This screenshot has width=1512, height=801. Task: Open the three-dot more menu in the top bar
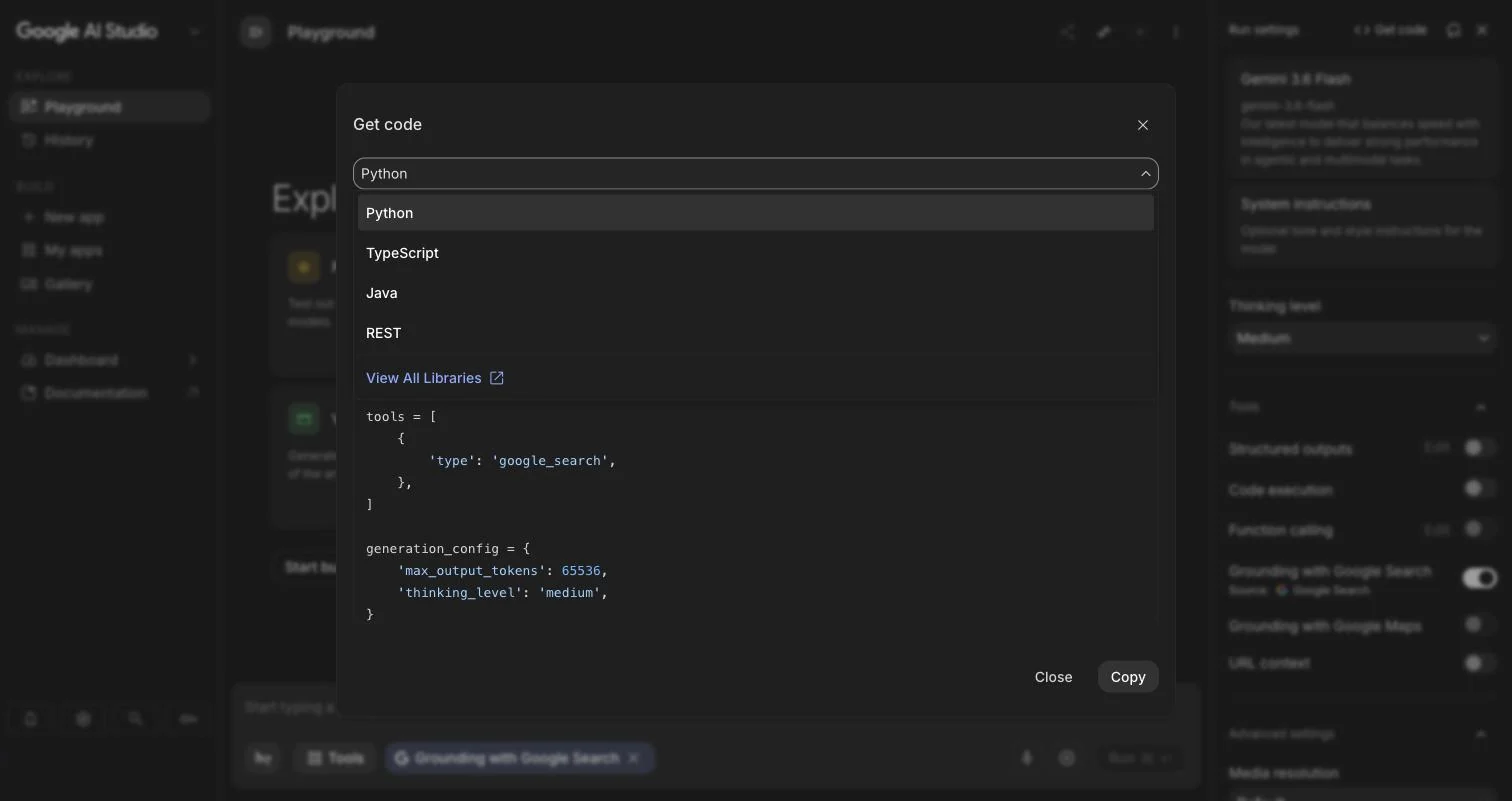point(1176,32)
